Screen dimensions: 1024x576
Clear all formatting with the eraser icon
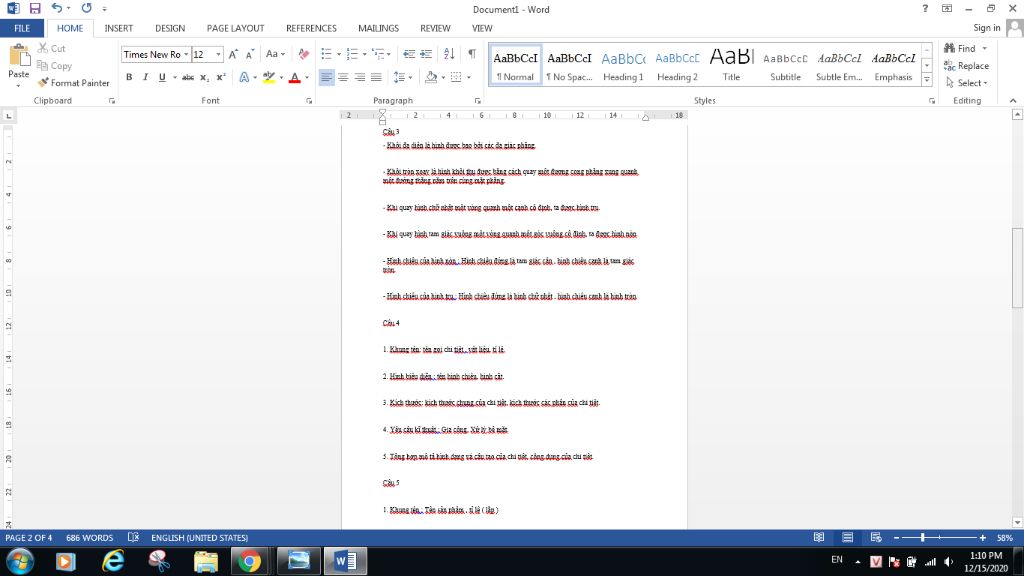(304, 54)
